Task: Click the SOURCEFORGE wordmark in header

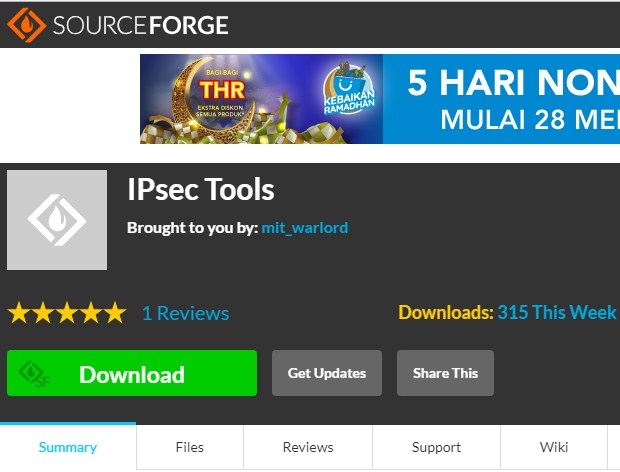Action: point(140,25)
